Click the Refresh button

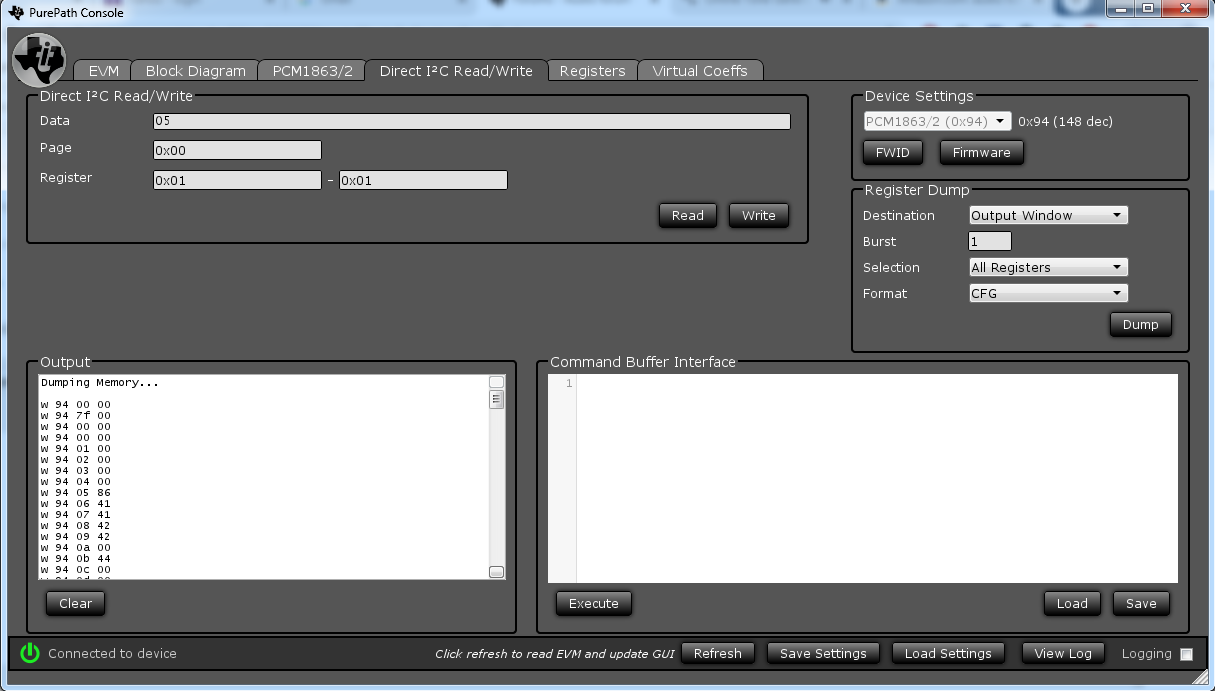[x=717, y=653]
